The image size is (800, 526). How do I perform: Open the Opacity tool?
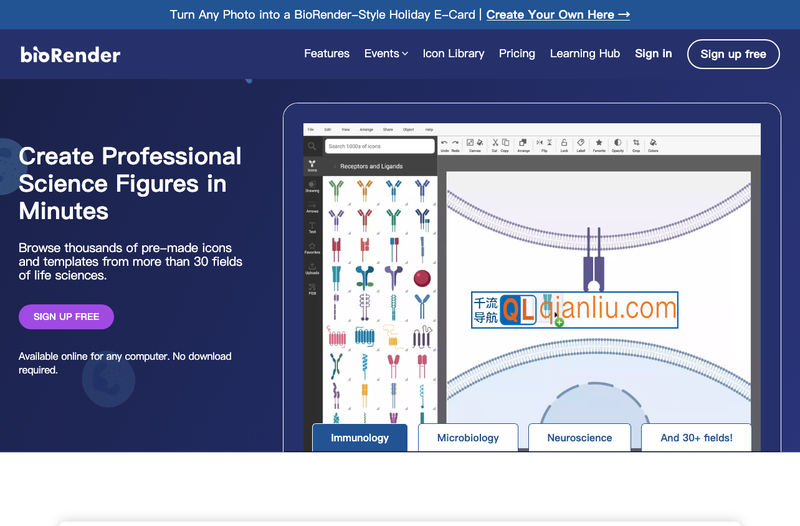(x=617, y=143)
